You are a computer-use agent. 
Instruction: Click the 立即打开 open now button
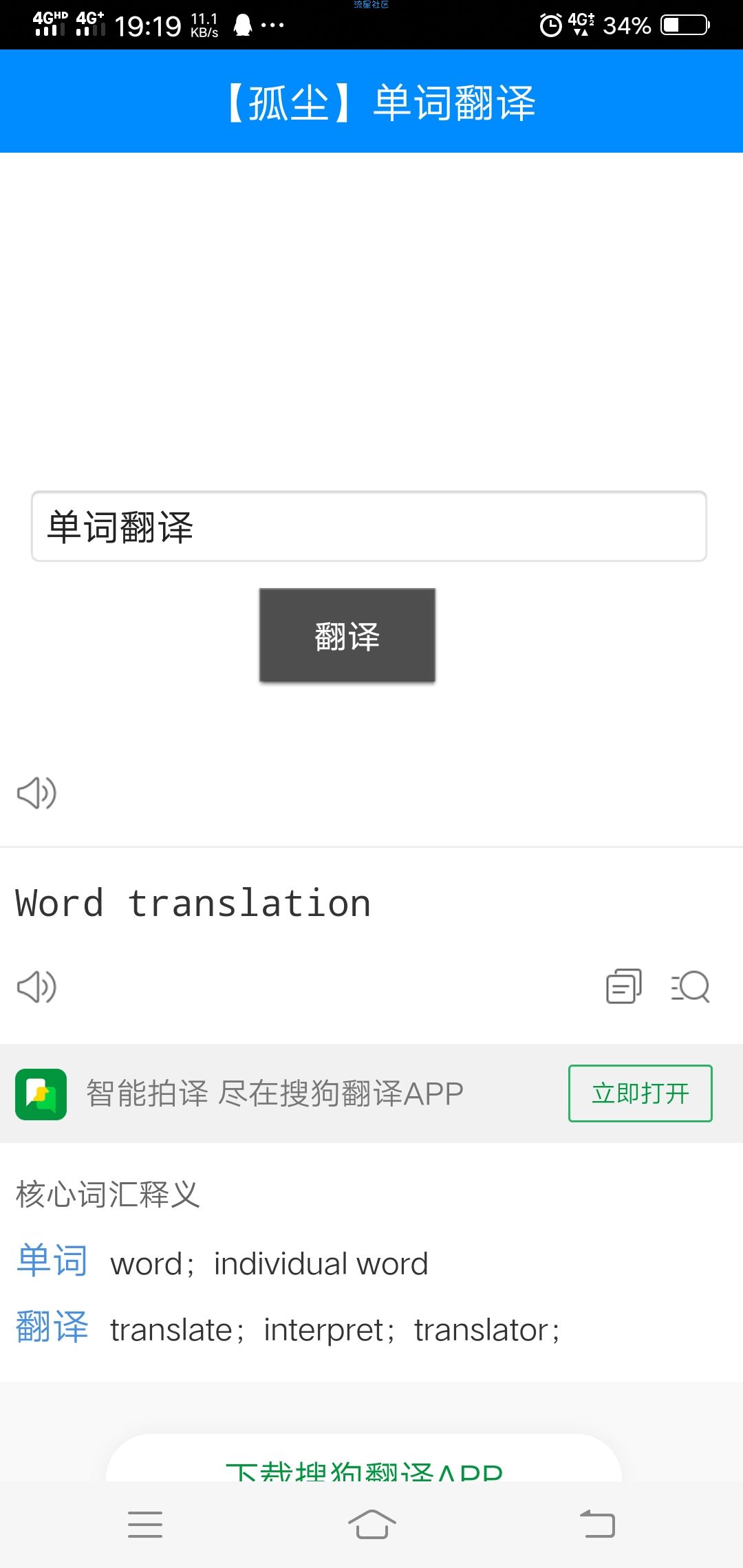pyautogui.click(x=640, y=1093)
